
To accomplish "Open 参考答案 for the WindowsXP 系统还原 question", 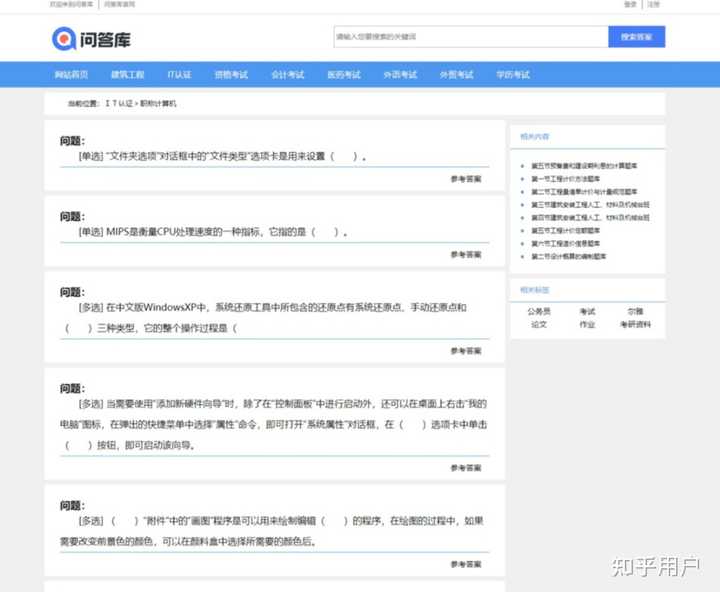I will click(x=466, y=351).
